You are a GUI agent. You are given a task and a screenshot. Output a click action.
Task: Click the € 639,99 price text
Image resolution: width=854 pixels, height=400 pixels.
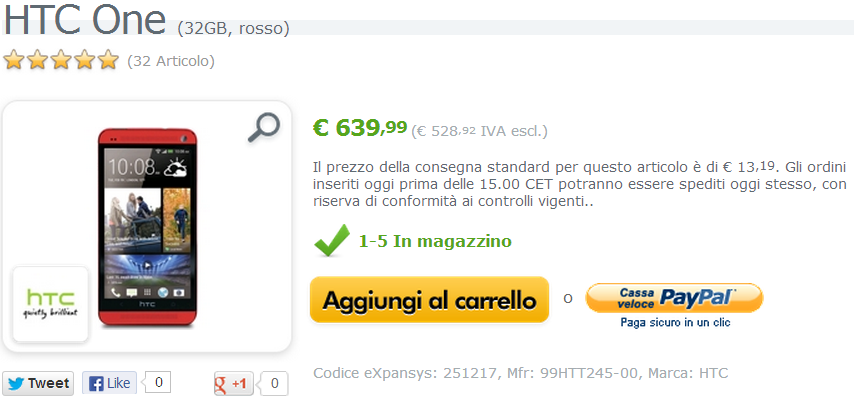pyautogui.click(x=360, y=128)
